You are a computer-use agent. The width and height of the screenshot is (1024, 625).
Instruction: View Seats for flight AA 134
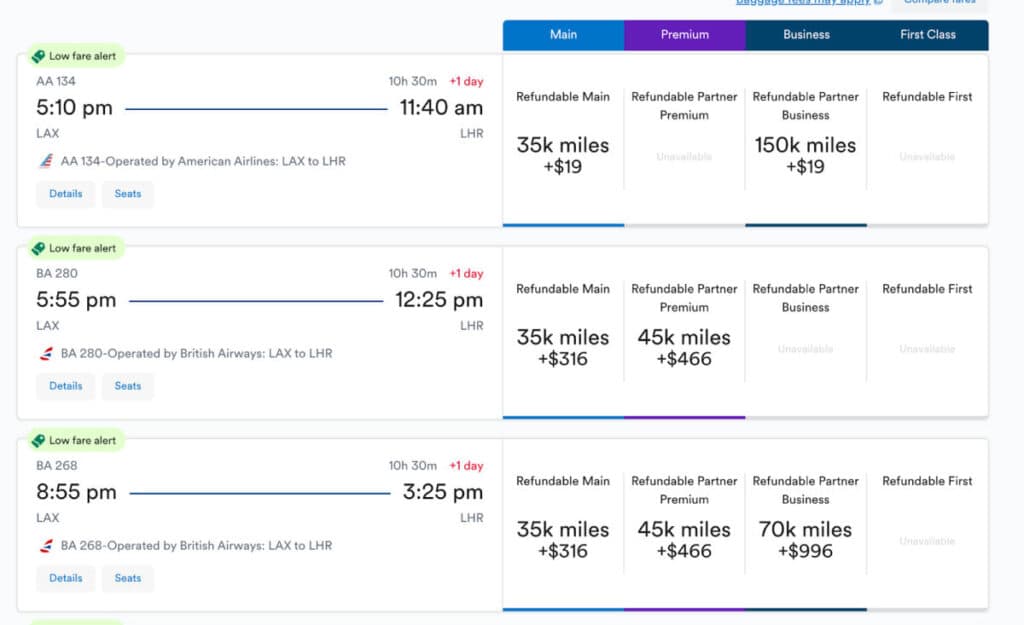(128, 194)
